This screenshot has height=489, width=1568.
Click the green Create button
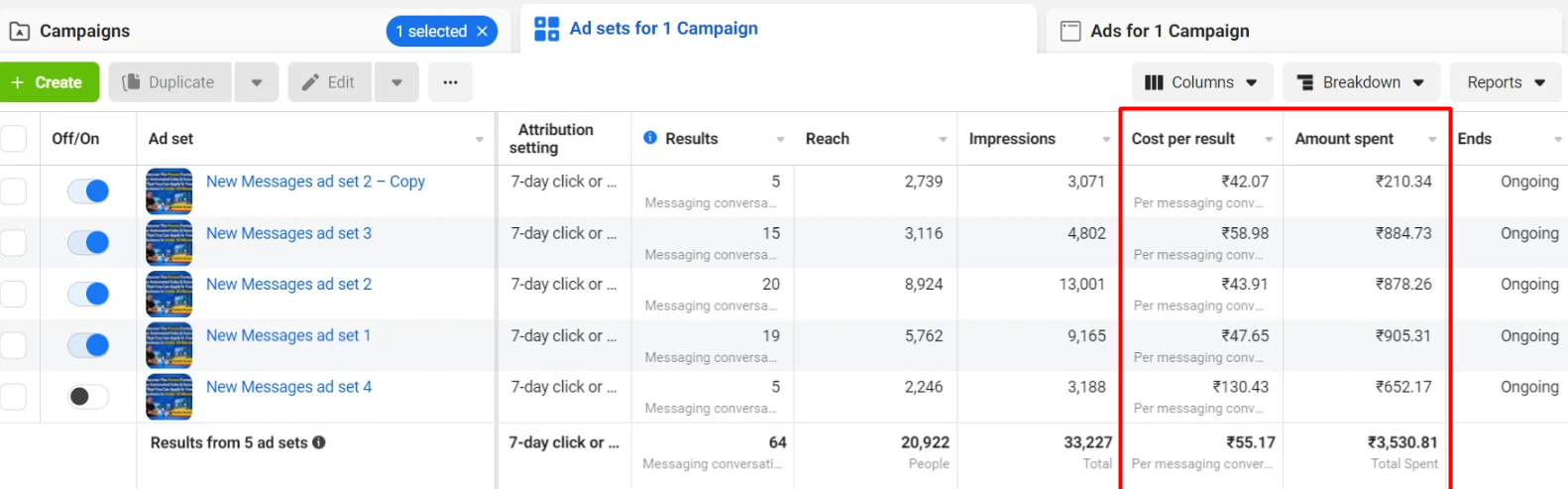[x=49, y=82]
